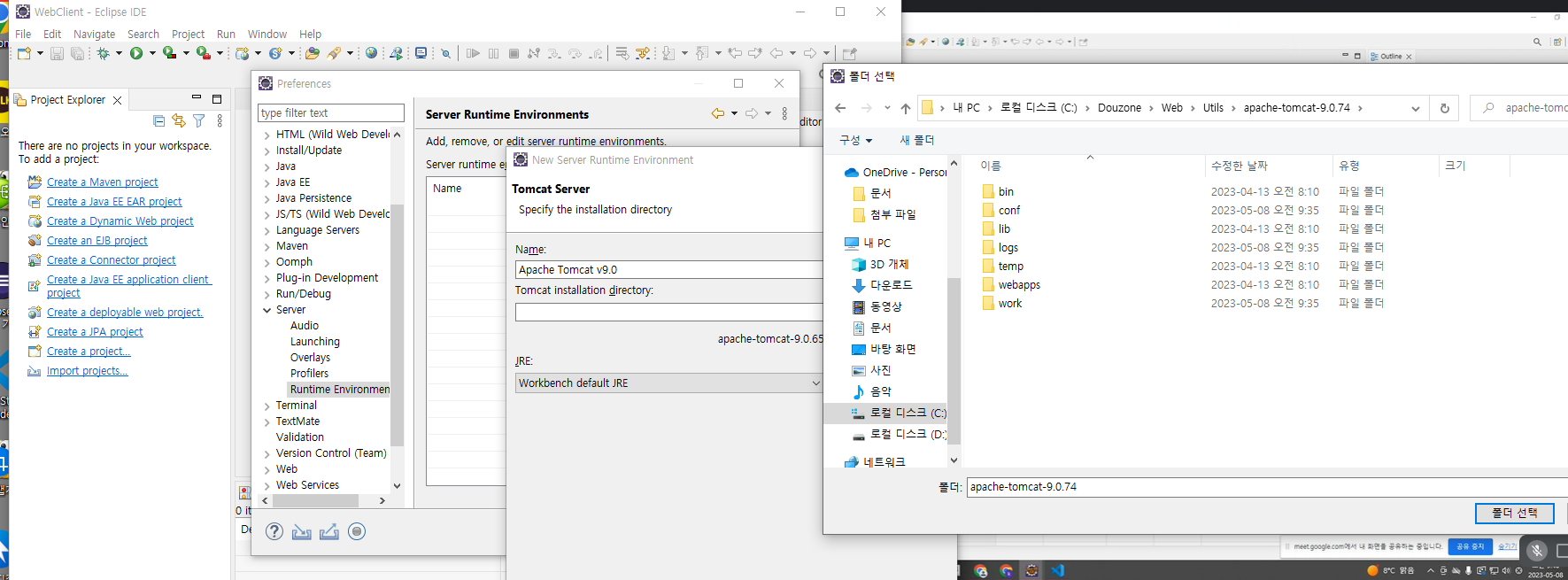Click Import projects link

[x=87, y=370]
